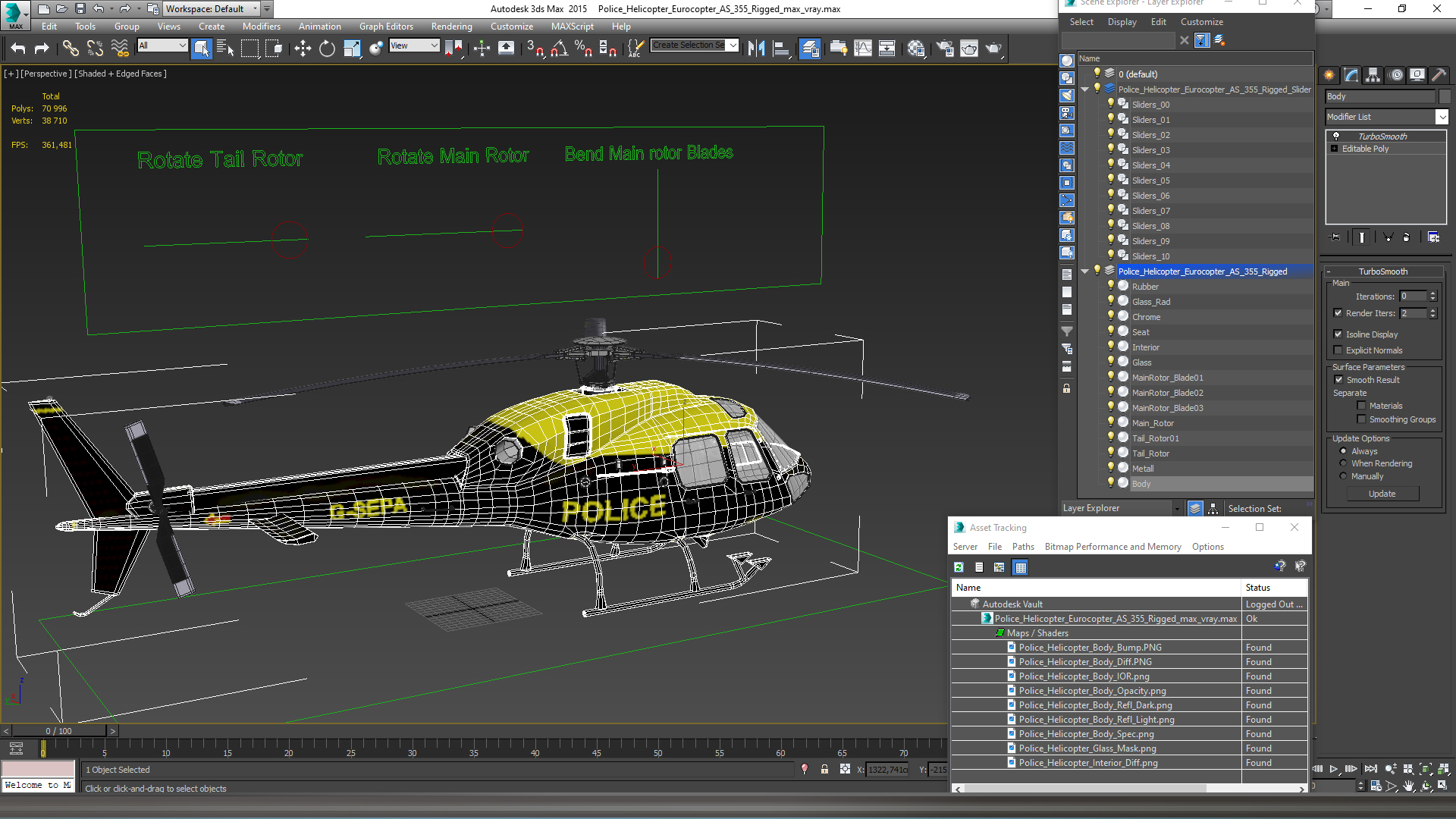Activate the Select and Move tool
Image resolution: width=1456 pixels, height=819 pixels.
(303, 49)
